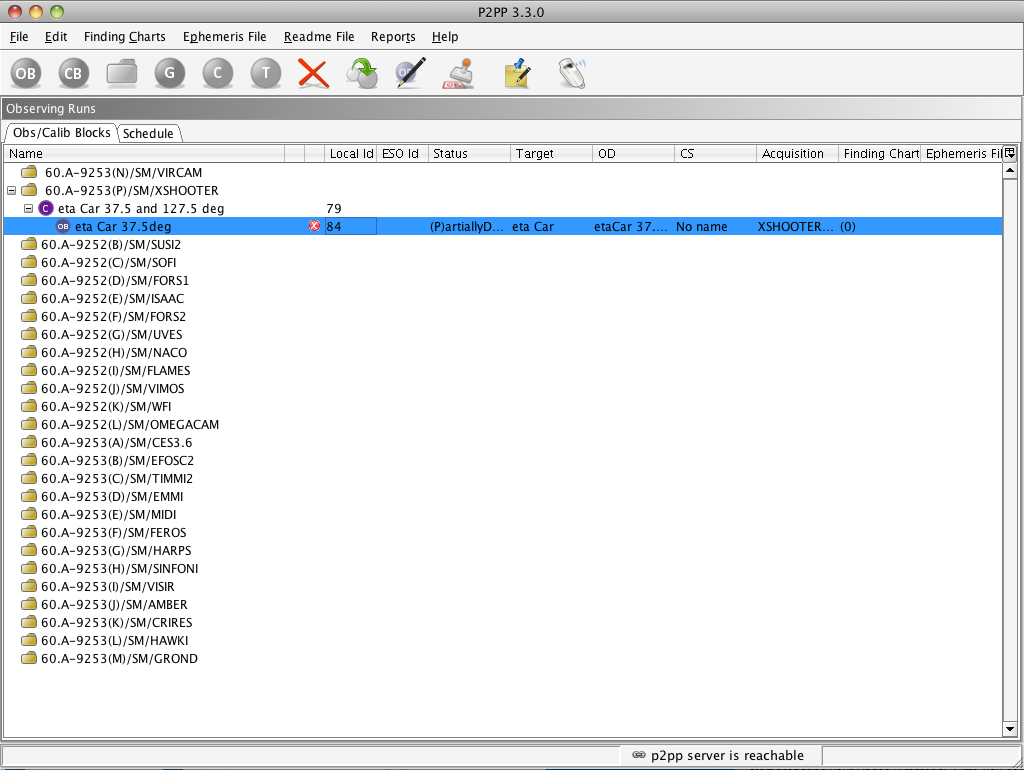Click the remote check-in toolbar icon

[x=572, y=72]
